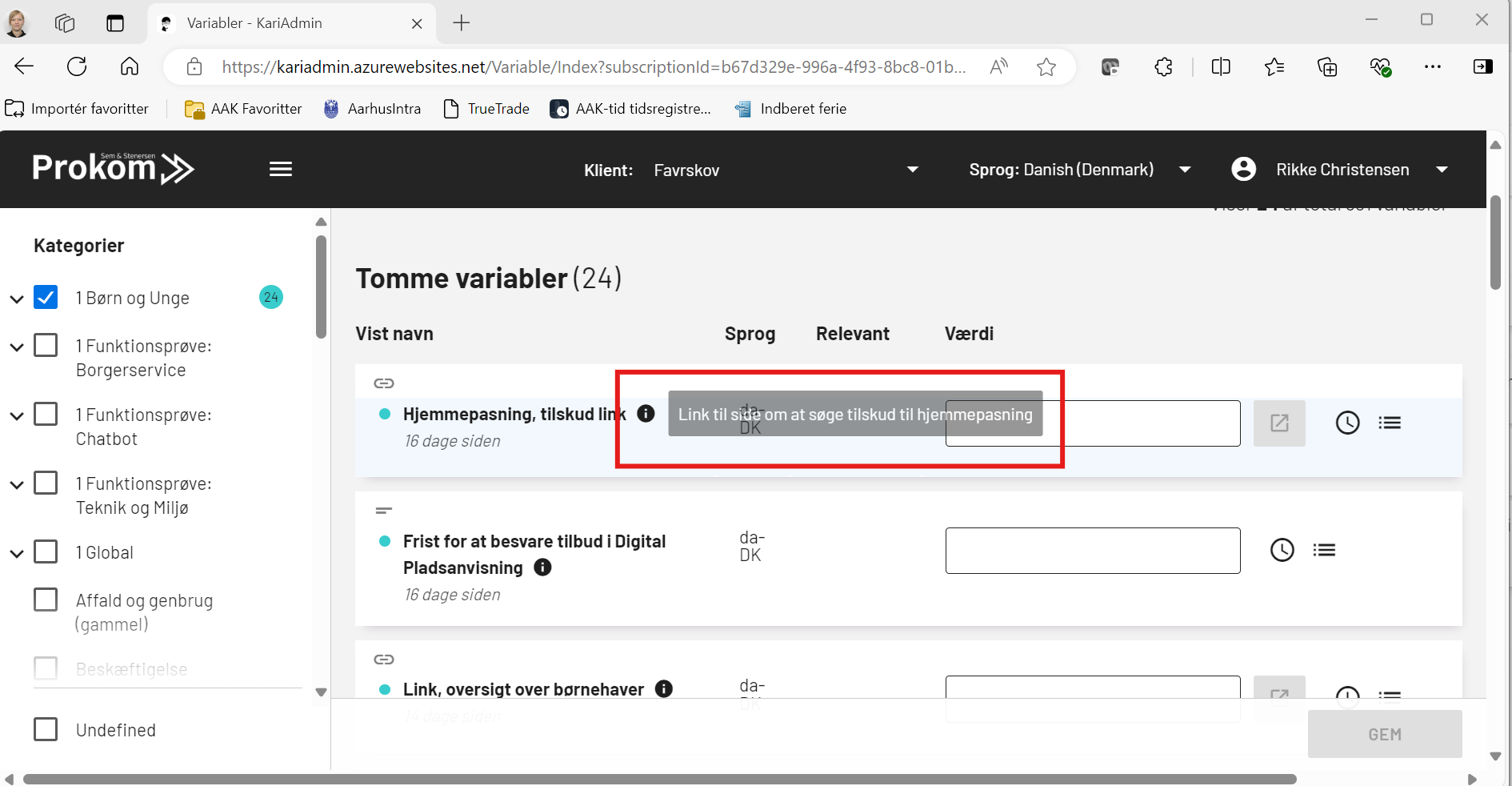Click the Prokom logo

click(113, 168)
